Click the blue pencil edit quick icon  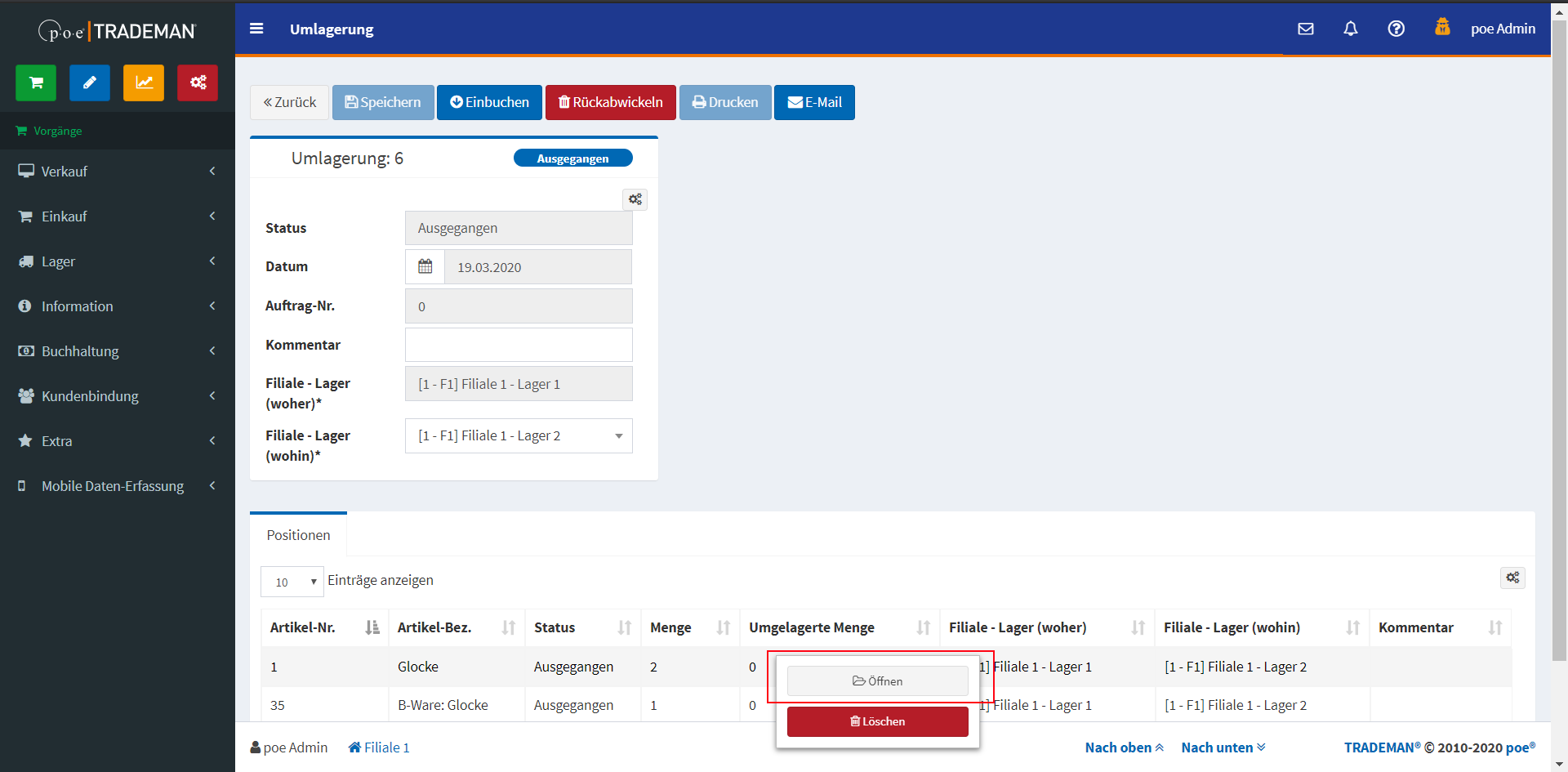click(90, 83)
